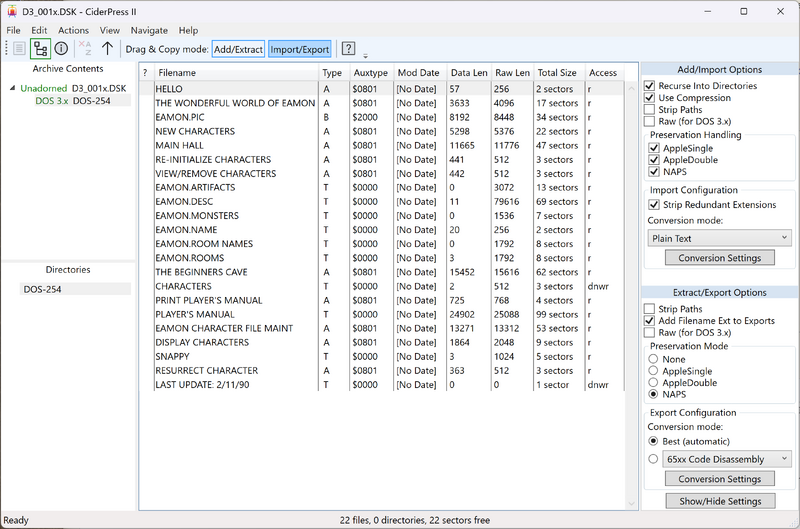Enable Strip Paths under Extract/Export Options
Image resolution: width=800 pixels, height=529 pixels.
pos(649,309)
